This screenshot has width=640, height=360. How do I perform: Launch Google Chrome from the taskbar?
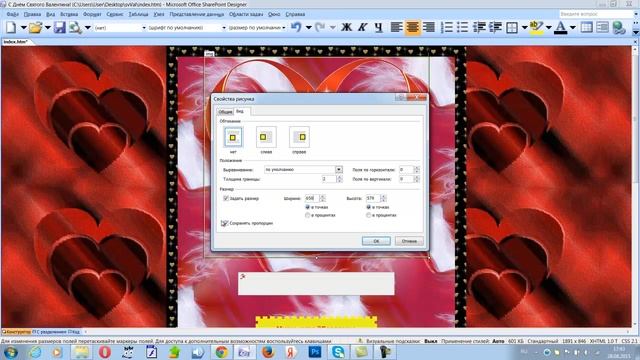[x=222, y=352]
